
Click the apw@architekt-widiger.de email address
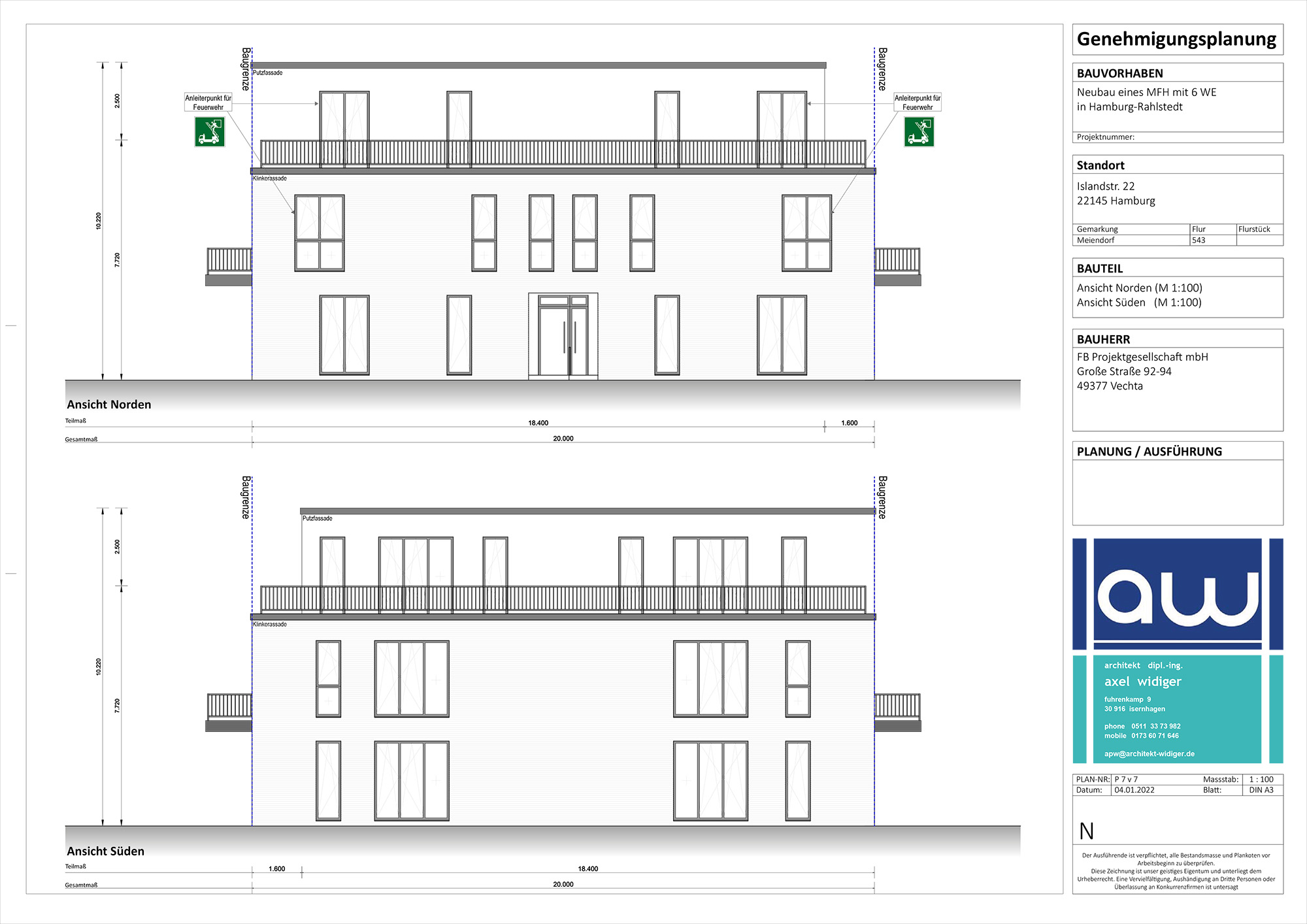click(1149, 753)
